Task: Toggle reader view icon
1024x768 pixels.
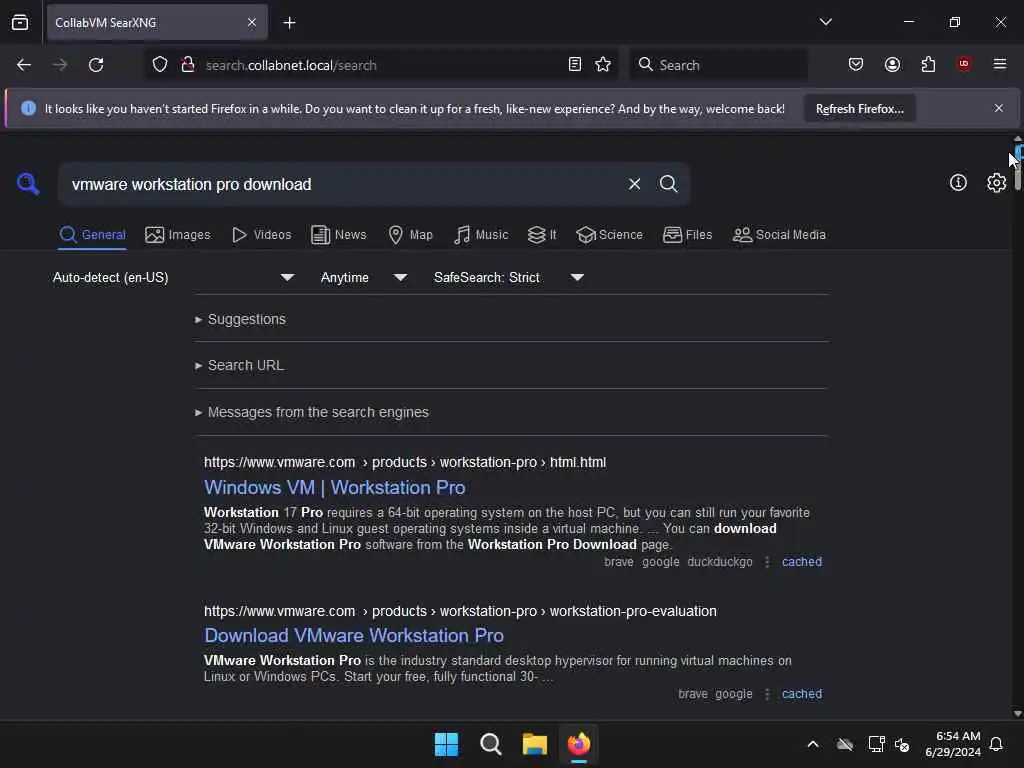Action: click(x=575, y=65)
